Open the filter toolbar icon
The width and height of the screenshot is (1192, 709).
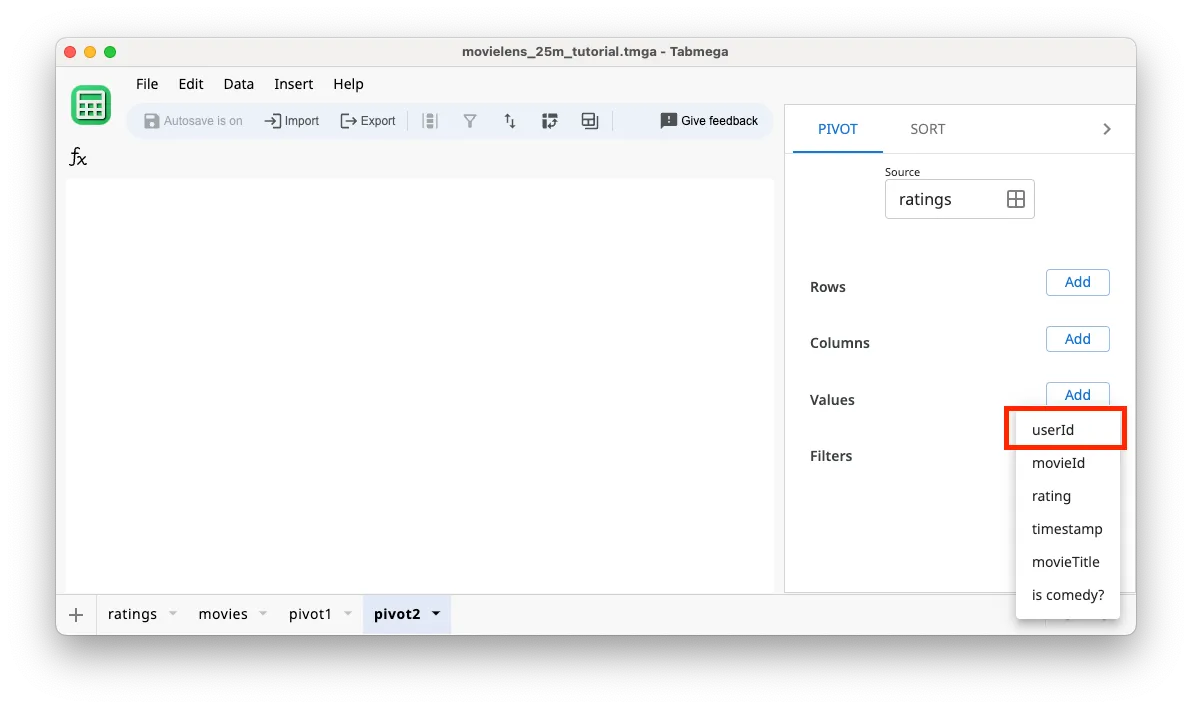click(x=470, y=120)
